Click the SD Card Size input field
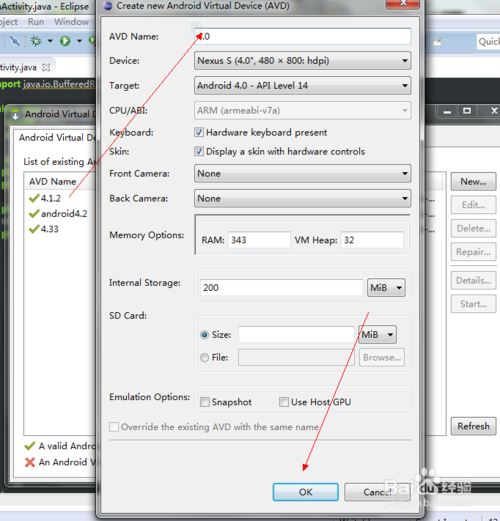500x521 pixels. (x=296, y=334)
